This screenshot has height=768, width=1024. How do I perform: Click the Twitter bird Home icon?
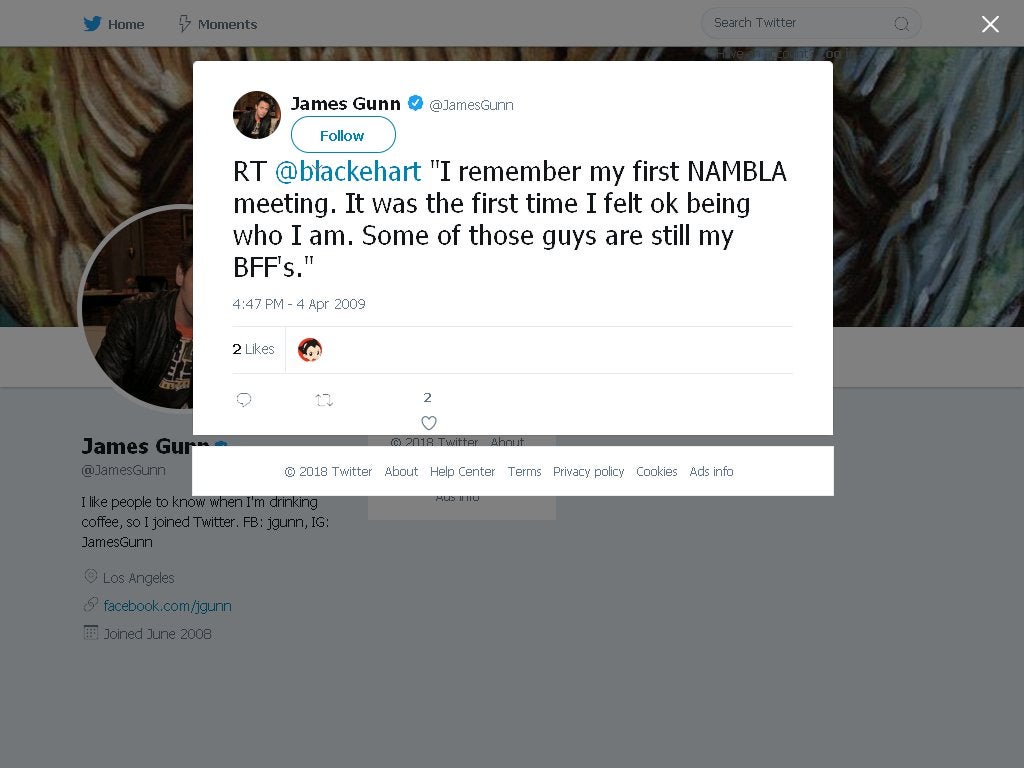(x=93, y=24)
